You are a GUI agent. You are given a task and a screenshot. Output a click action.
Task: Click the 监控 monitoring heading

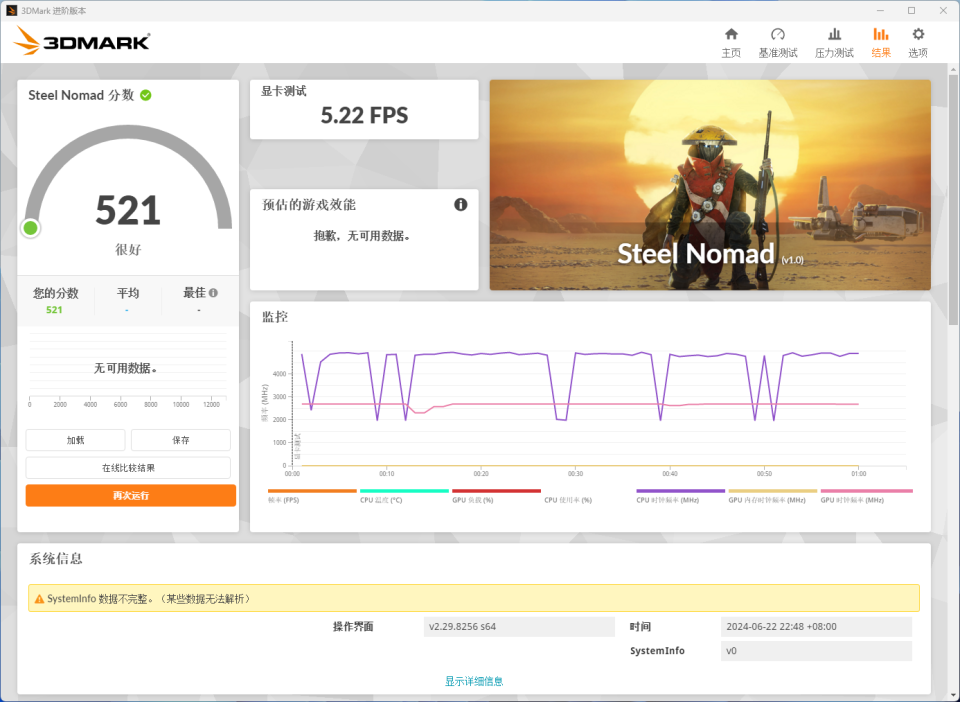[x=275, y=316]
